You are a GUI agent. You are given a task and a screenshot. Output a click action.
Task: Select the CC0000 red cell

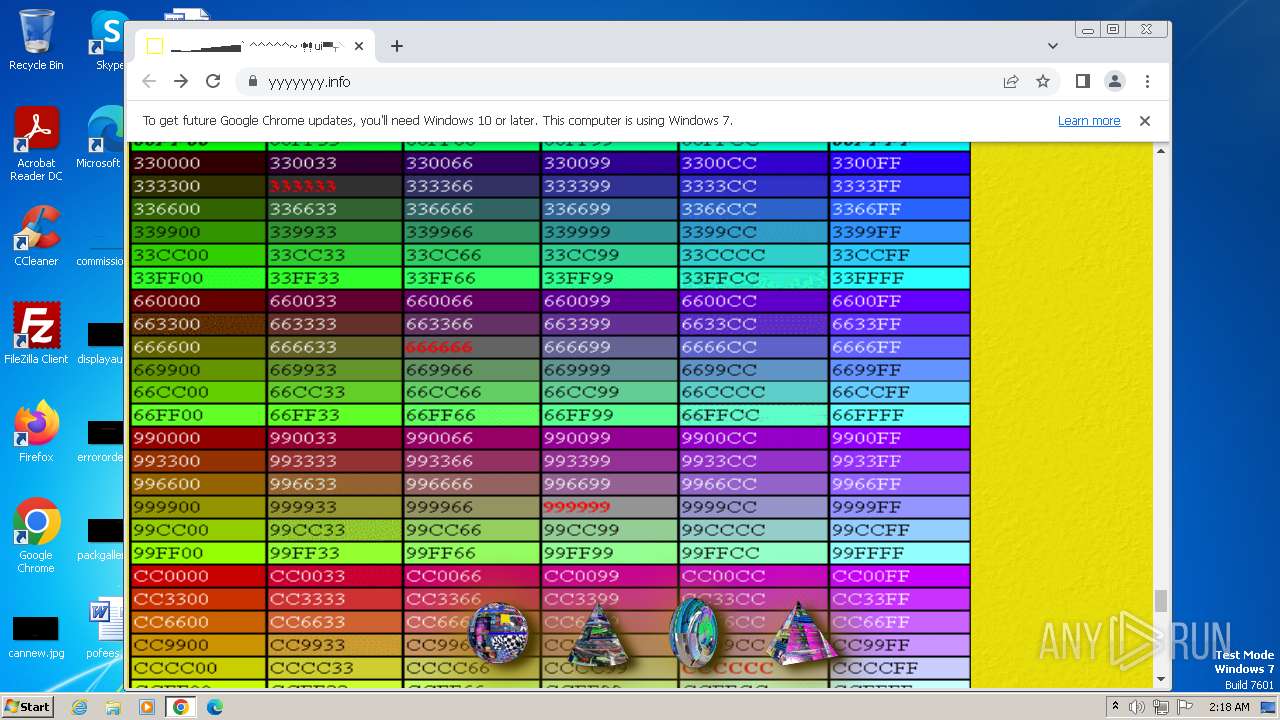point(198,576)
